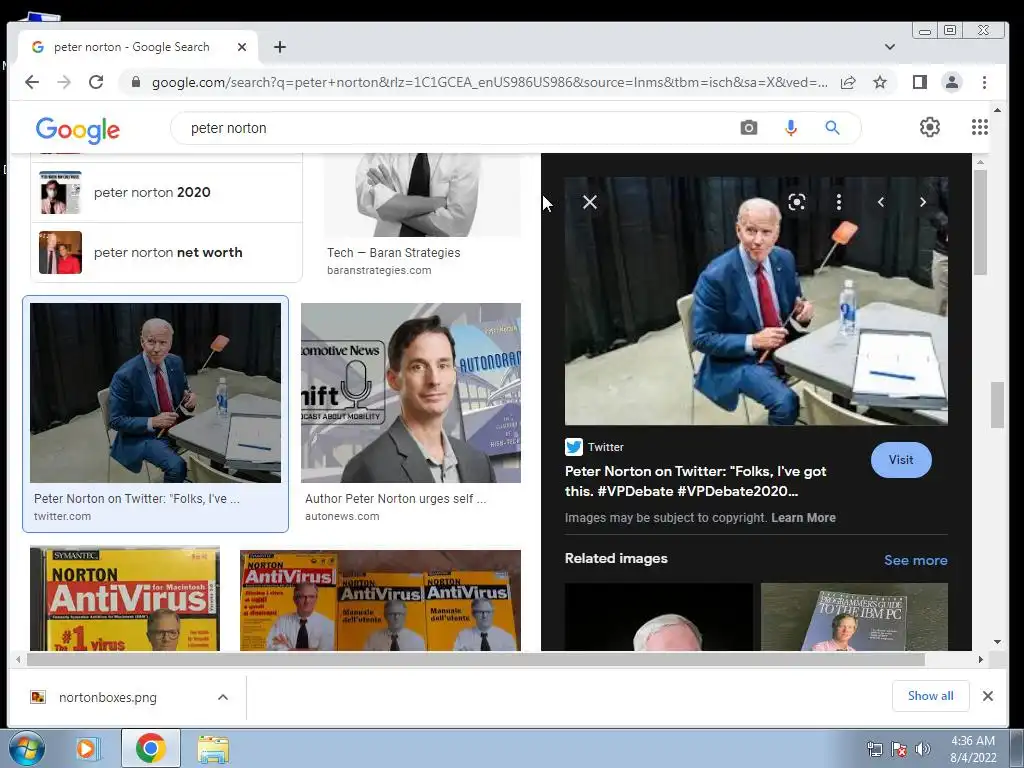Select peter norton net worth suggestion
The width and height of the screenshot is (1024, 768).
tap(167, 252)
